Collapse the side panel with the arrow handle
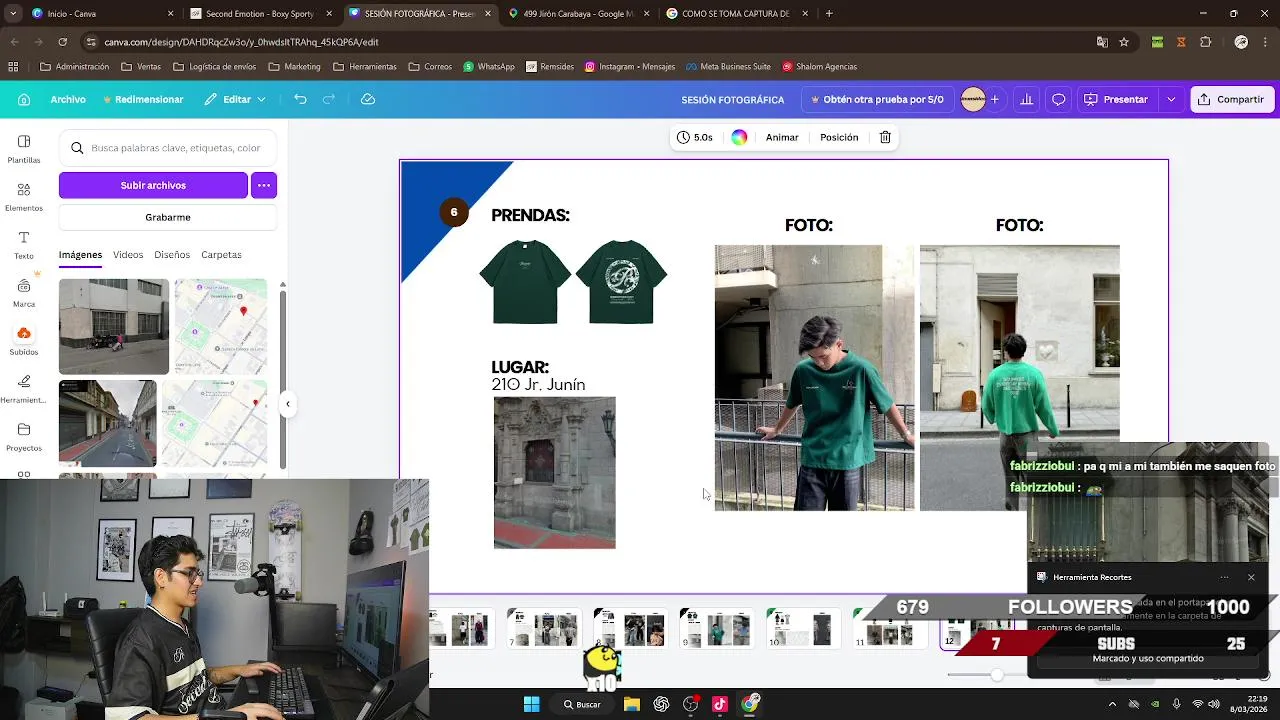The width and height of the screenshot is (1280, 720). coord(288,404)
